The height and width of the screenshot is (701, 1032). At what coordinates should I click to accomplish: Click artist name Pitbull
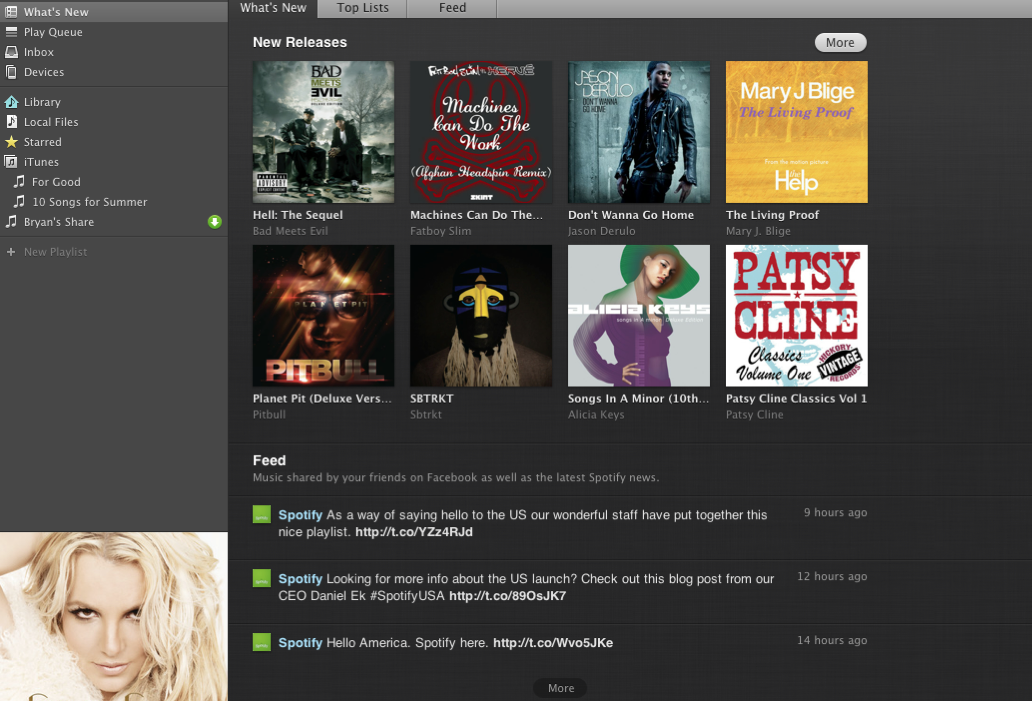(269, 415)
